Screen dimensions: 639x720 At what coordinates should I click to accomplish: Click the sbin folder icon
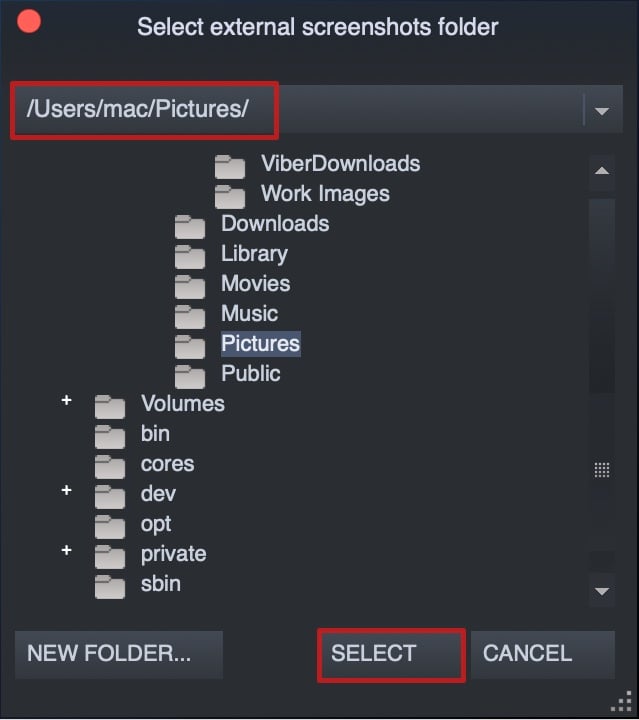[110, 587]
